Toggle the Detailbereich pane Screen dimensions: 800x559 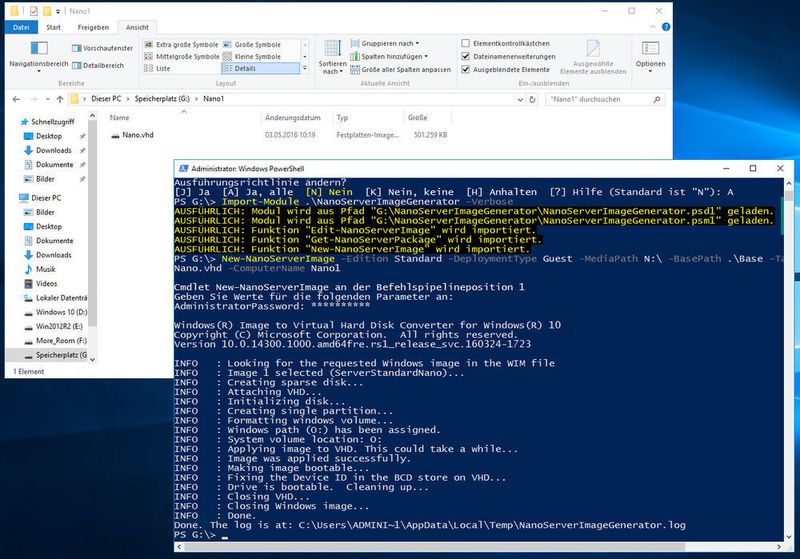pyautogui.click(x=98, y=65)
